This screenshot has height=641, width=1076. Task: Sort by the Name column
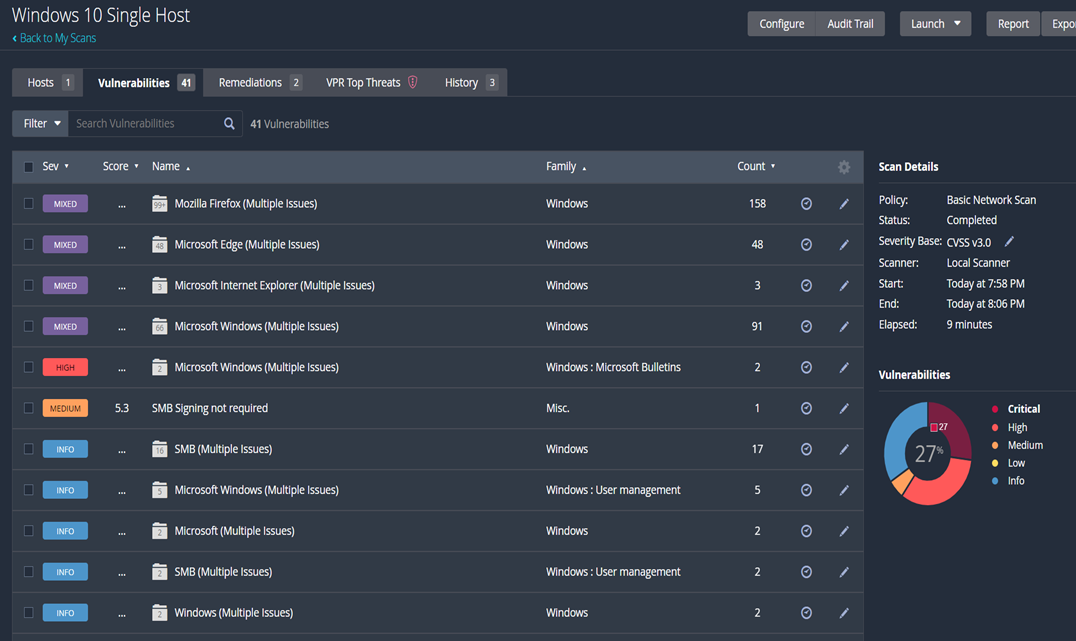click(171, 166)
